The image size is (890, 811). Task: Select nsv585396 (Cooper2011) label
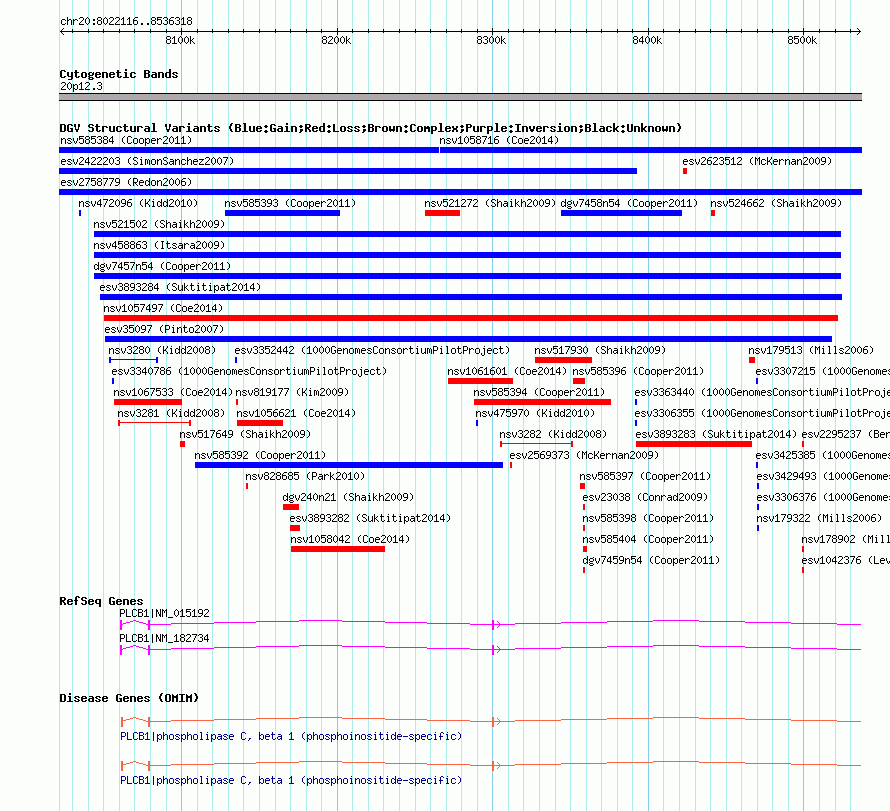pyautogui.click(x=638, y=371)
